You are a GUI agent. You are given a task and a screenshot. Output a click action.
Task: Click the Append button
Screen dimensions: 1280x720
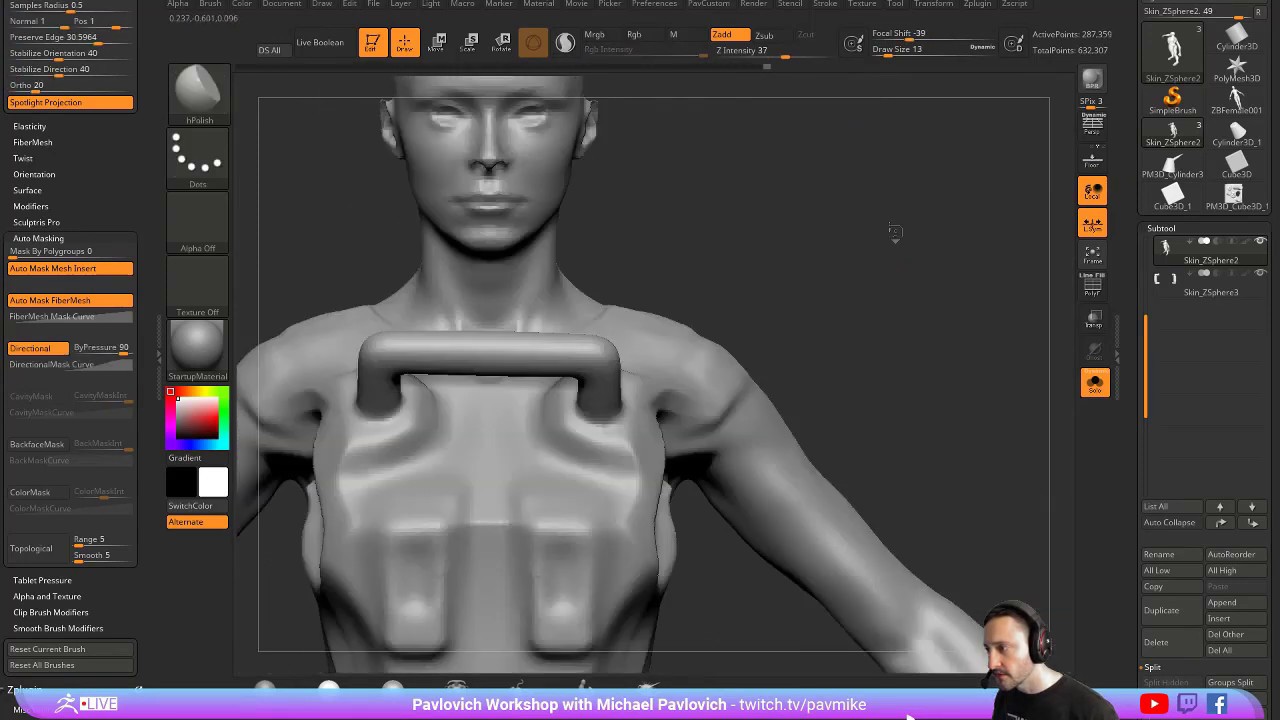point(1234,603)
